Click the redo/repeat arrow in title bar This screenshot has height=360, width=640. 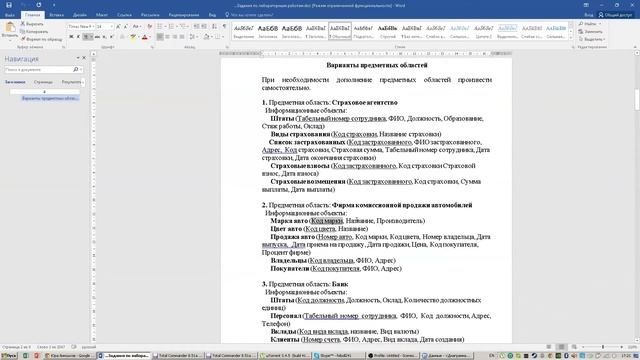(39, 5)
